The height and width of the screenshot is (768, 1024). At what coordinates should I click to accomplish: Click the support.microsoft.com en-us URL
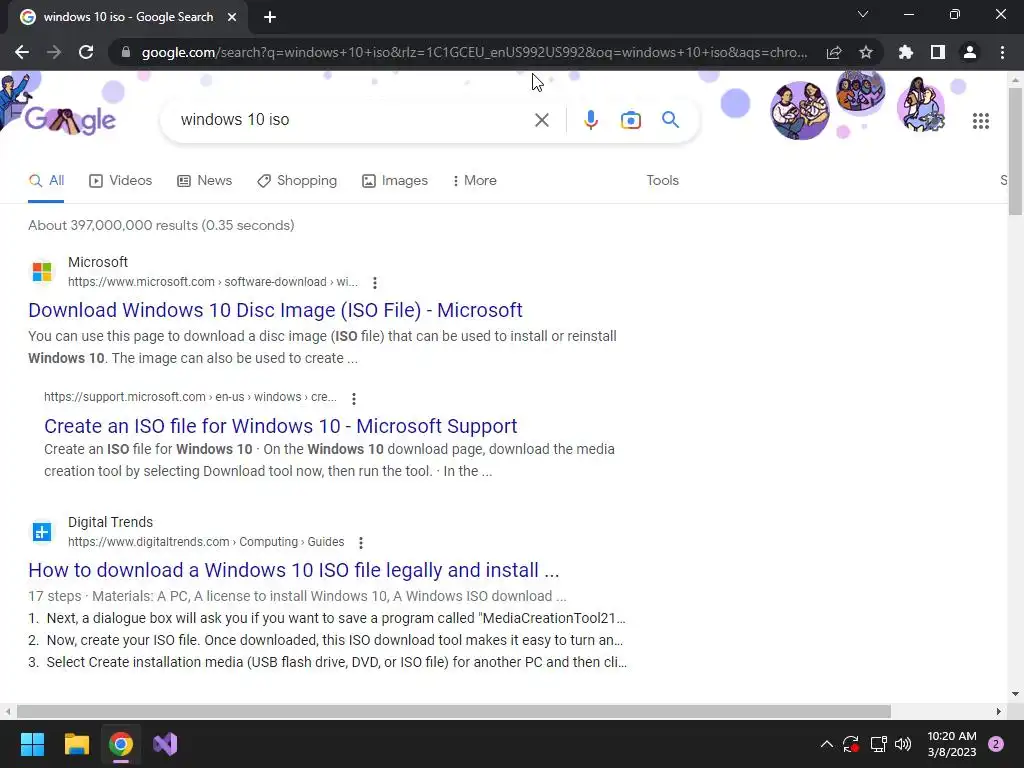tap(190, 397)
